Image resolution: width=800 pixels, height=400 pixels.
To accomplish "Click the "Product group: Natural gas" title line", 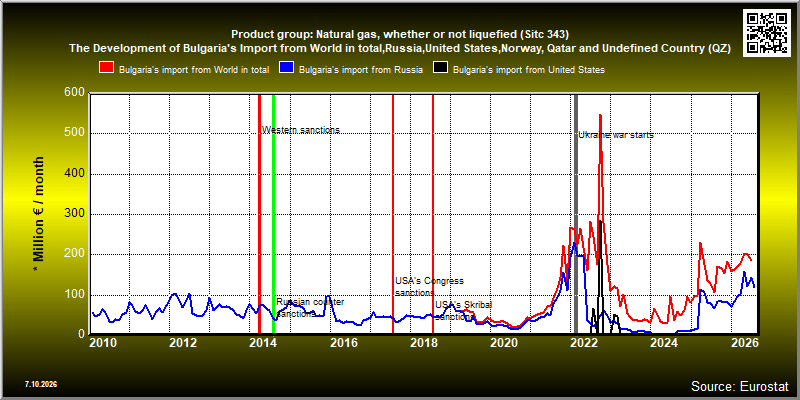I will 400,34.
